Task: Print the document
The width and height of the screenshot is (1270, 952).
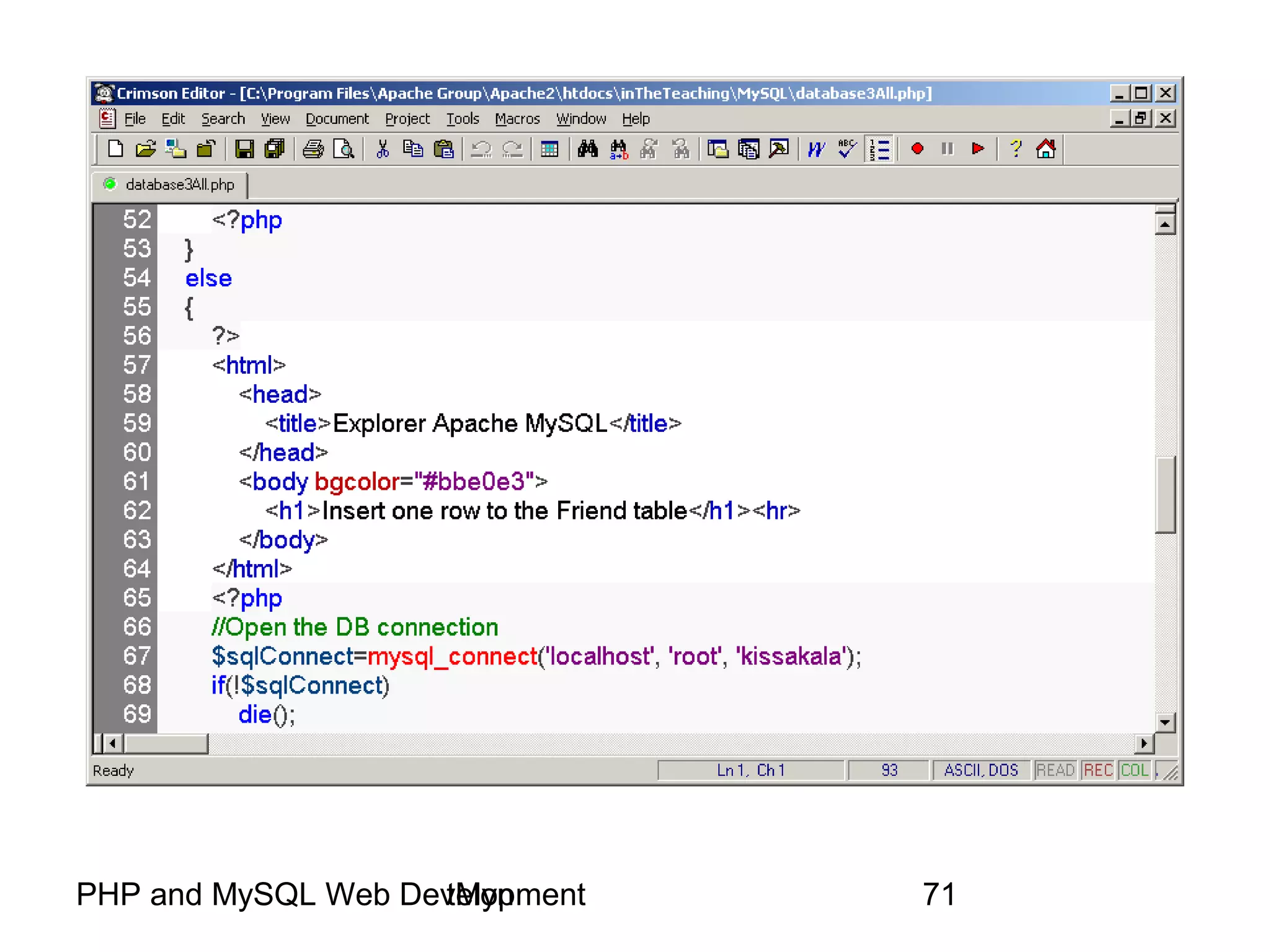Action: pyautogui.click(x=313, y=149)
